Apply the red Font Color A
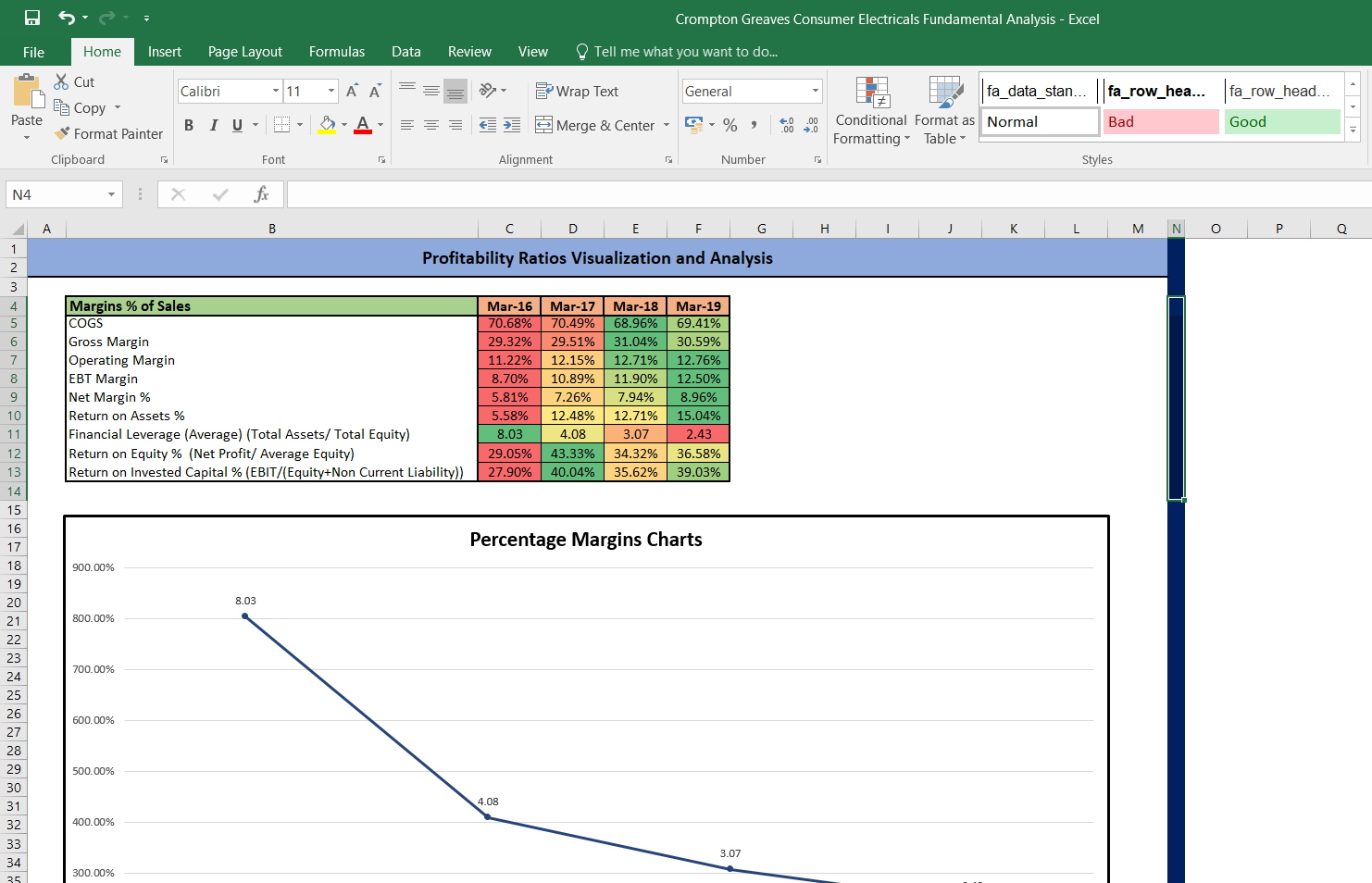Viewport: 1372px width, 883px height. click(x=363, y=125)
